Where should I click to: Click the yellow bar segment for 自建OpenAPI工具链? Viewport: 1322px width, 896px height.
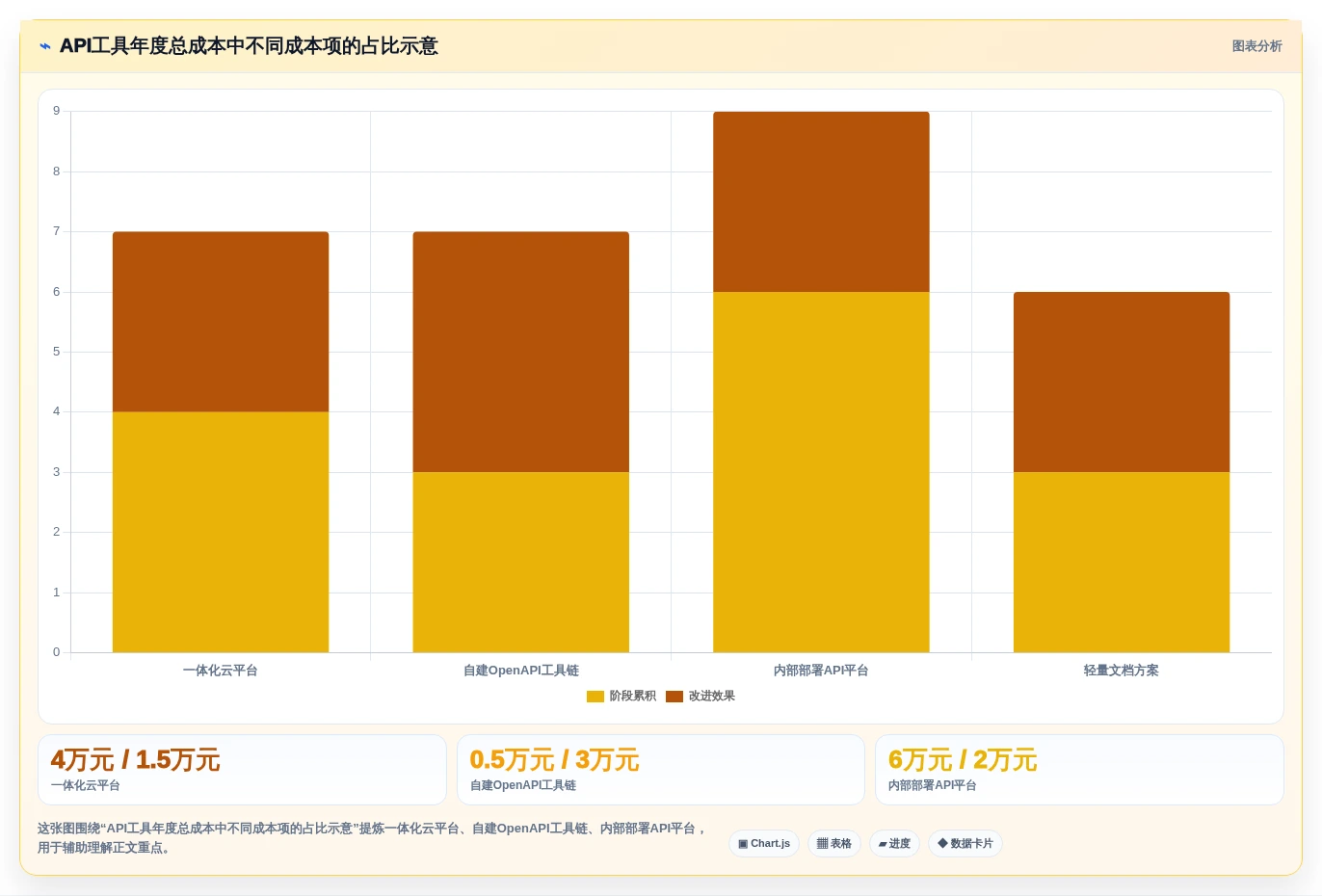point(521,562)
